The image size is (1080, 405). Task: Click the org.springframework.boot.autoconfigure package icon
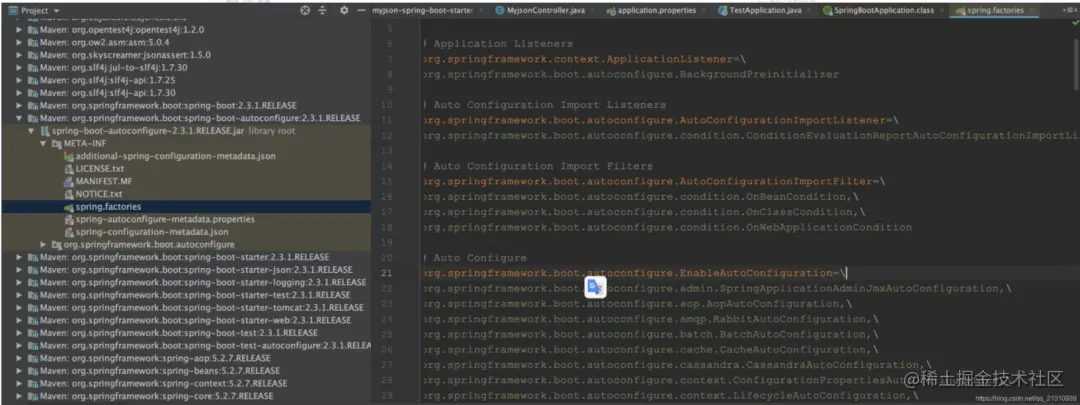56,245
